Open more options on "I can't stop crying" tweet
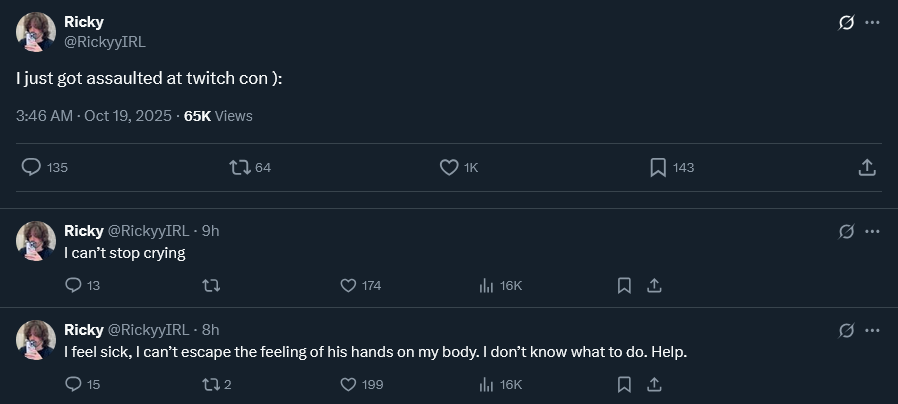The width and height of the screenshot is (898, 404). coord(872,231)
